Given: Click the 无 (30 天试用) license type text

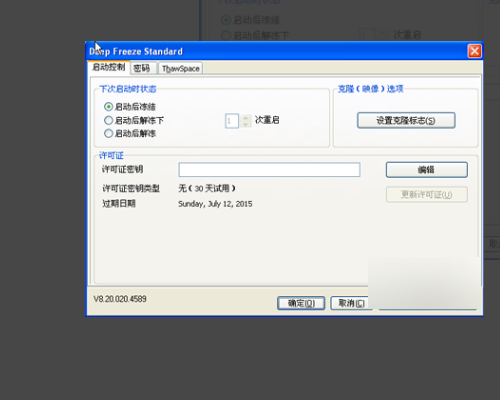Looking at the screenshot, I should [207, 188].
